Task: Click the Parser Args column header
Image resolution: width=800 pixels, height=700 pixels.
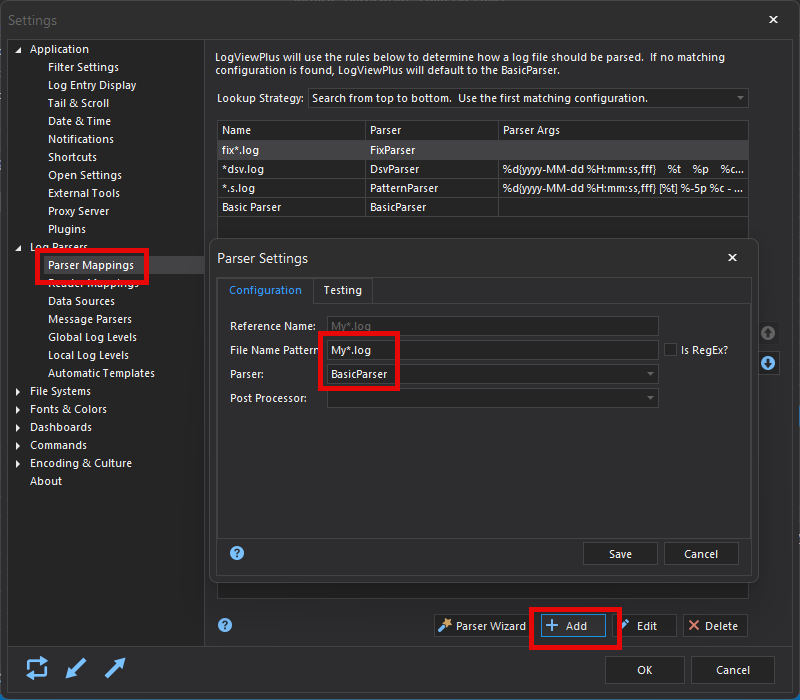Action: [623, 130]
